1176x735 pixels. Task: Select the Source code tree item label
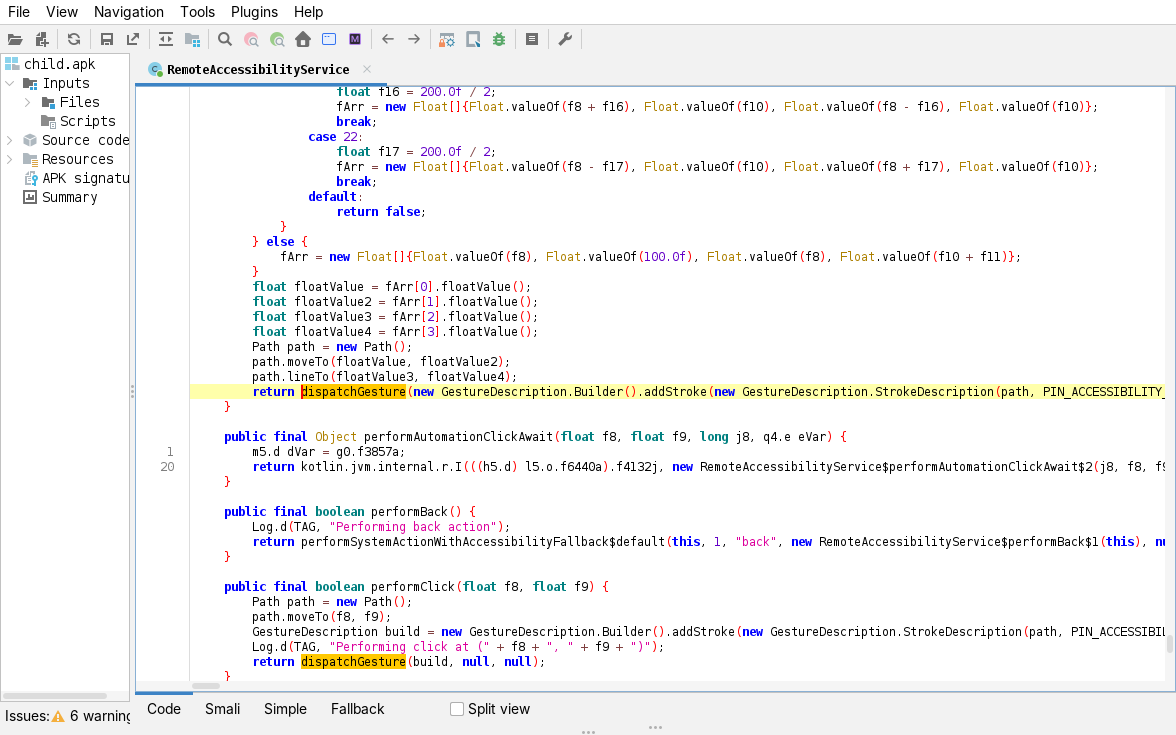coord(86,140)
